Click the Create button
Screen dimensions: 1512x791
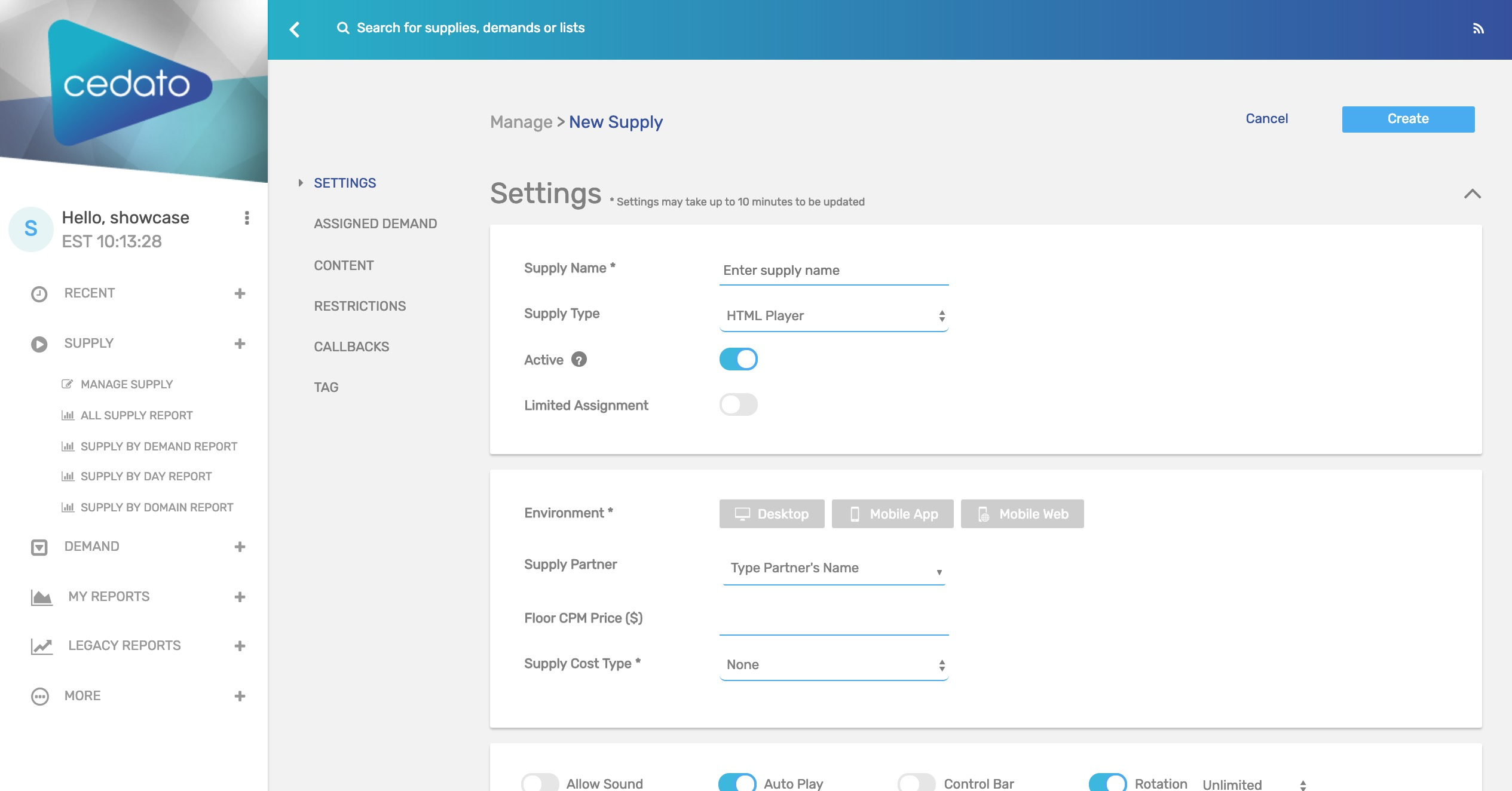(x=1408, y=119)
